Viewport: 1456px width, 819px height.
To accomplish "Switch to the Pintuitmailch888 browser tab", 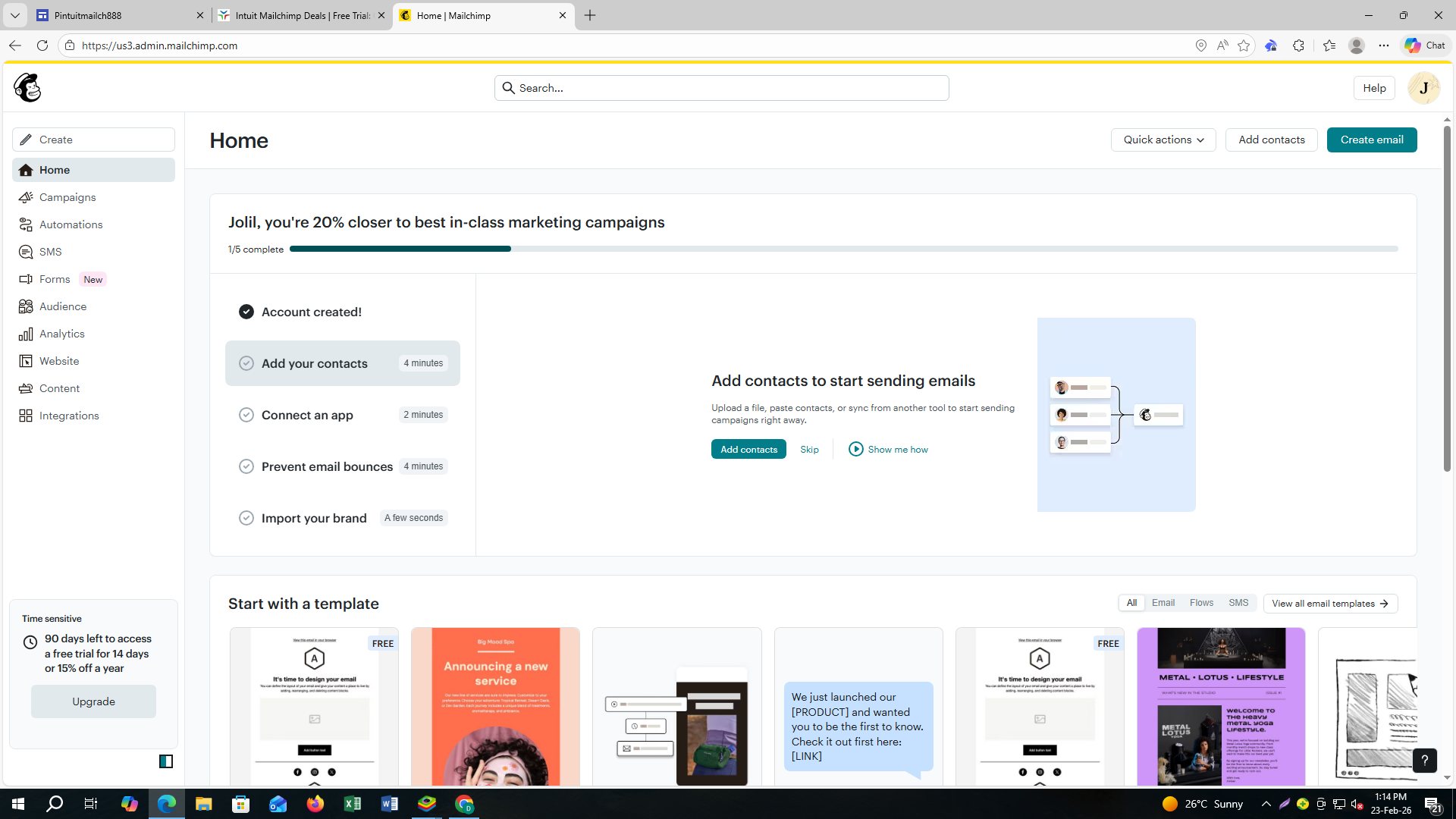I will 120,15.
